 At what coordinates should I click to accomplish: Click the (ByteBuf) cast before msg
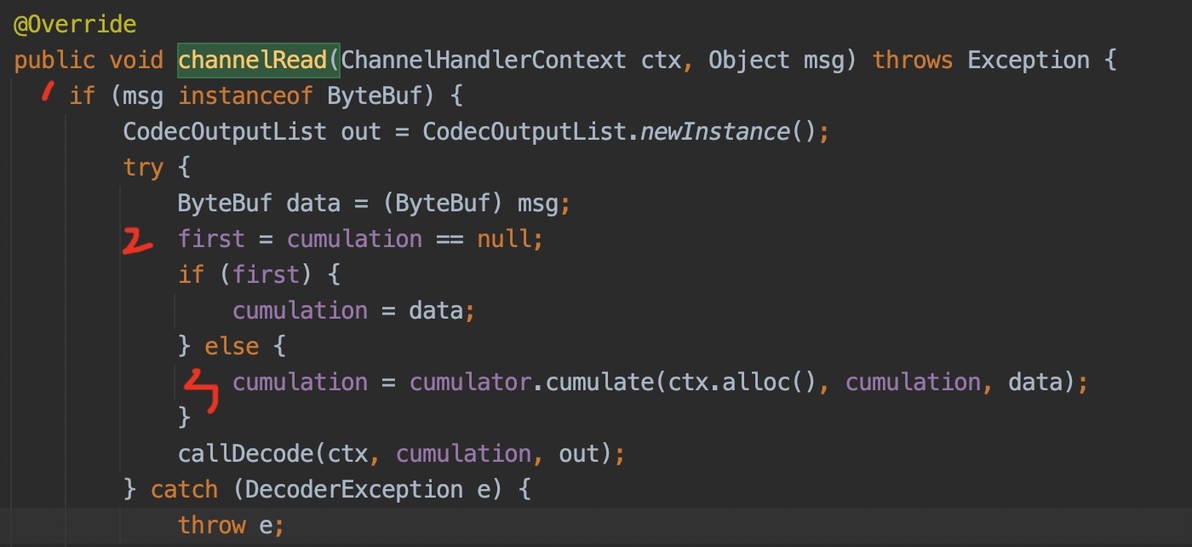pos(442,203)
